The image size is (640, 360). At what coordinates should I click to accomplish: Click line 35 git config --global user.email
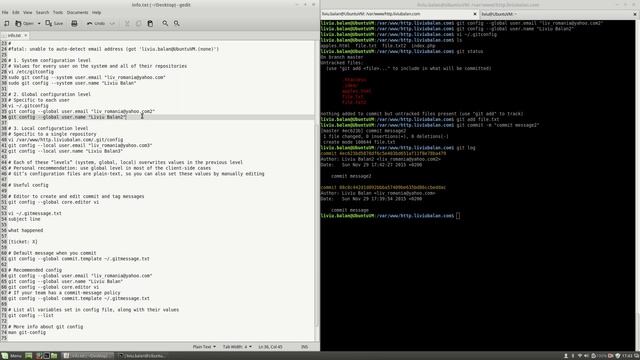click(x=81, y=111)
